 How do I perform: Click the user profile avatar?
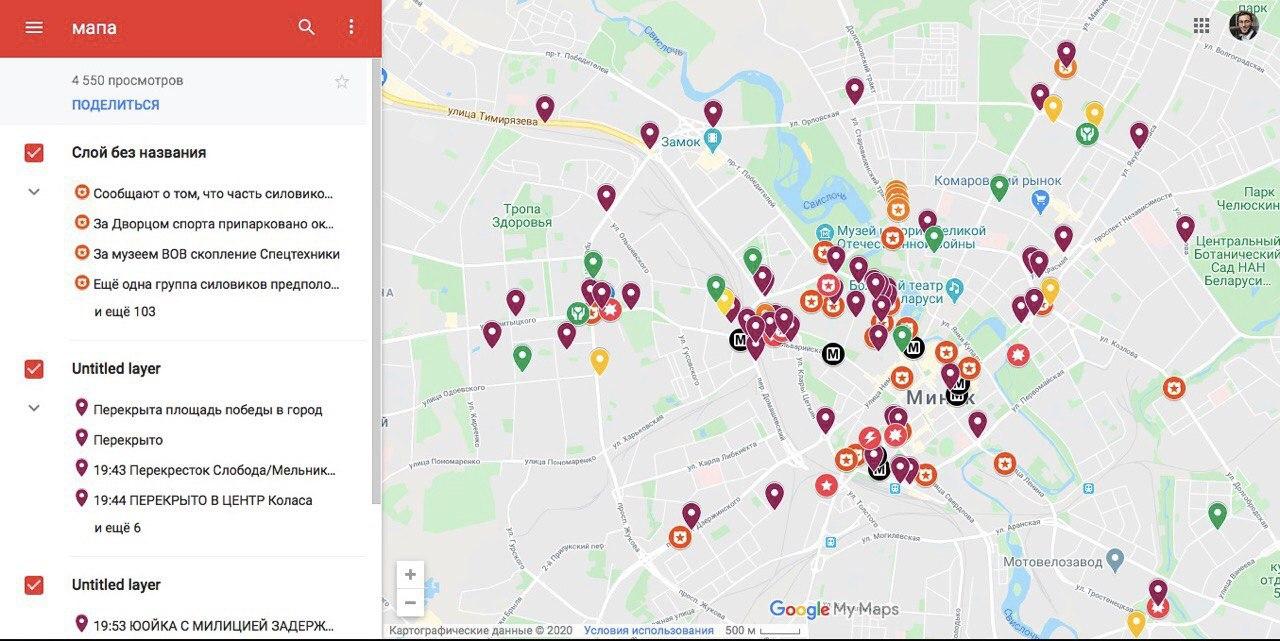(x=1243, y=26)
